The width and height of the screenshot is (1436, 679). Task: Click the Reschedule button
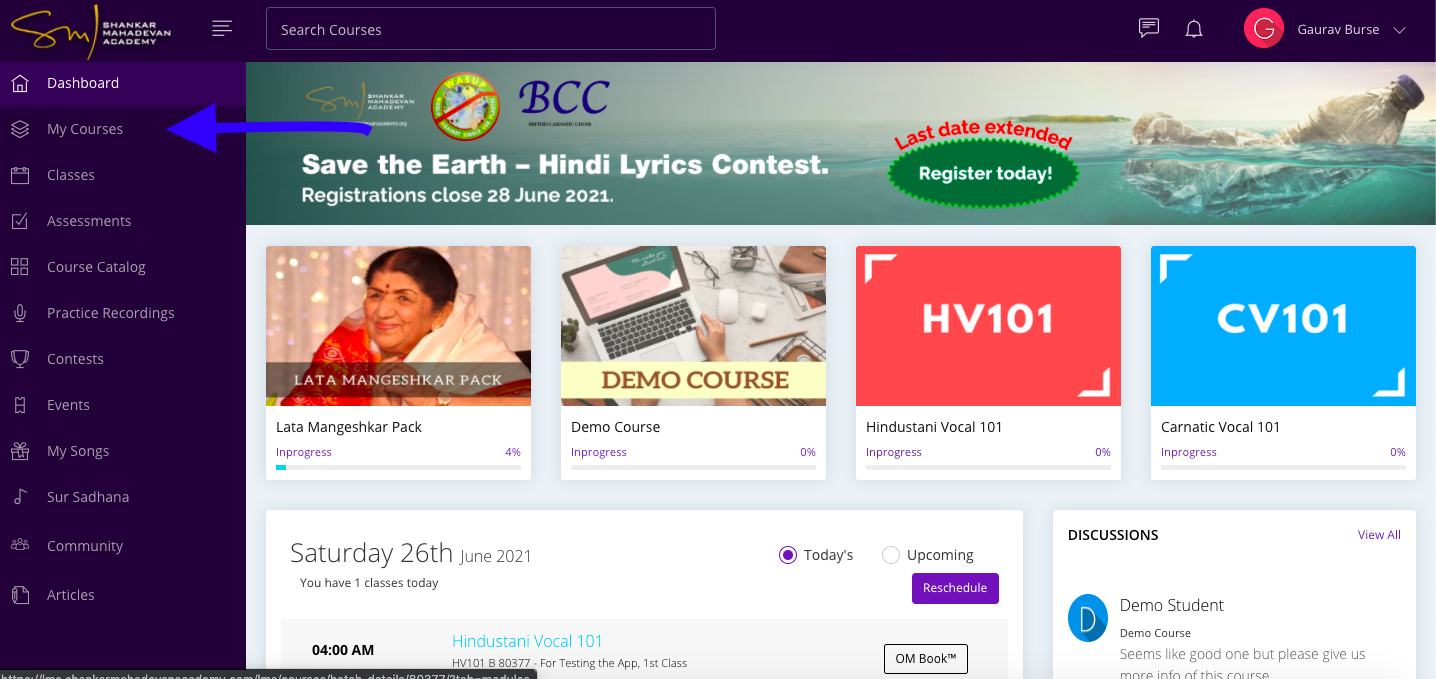(955, 588)
